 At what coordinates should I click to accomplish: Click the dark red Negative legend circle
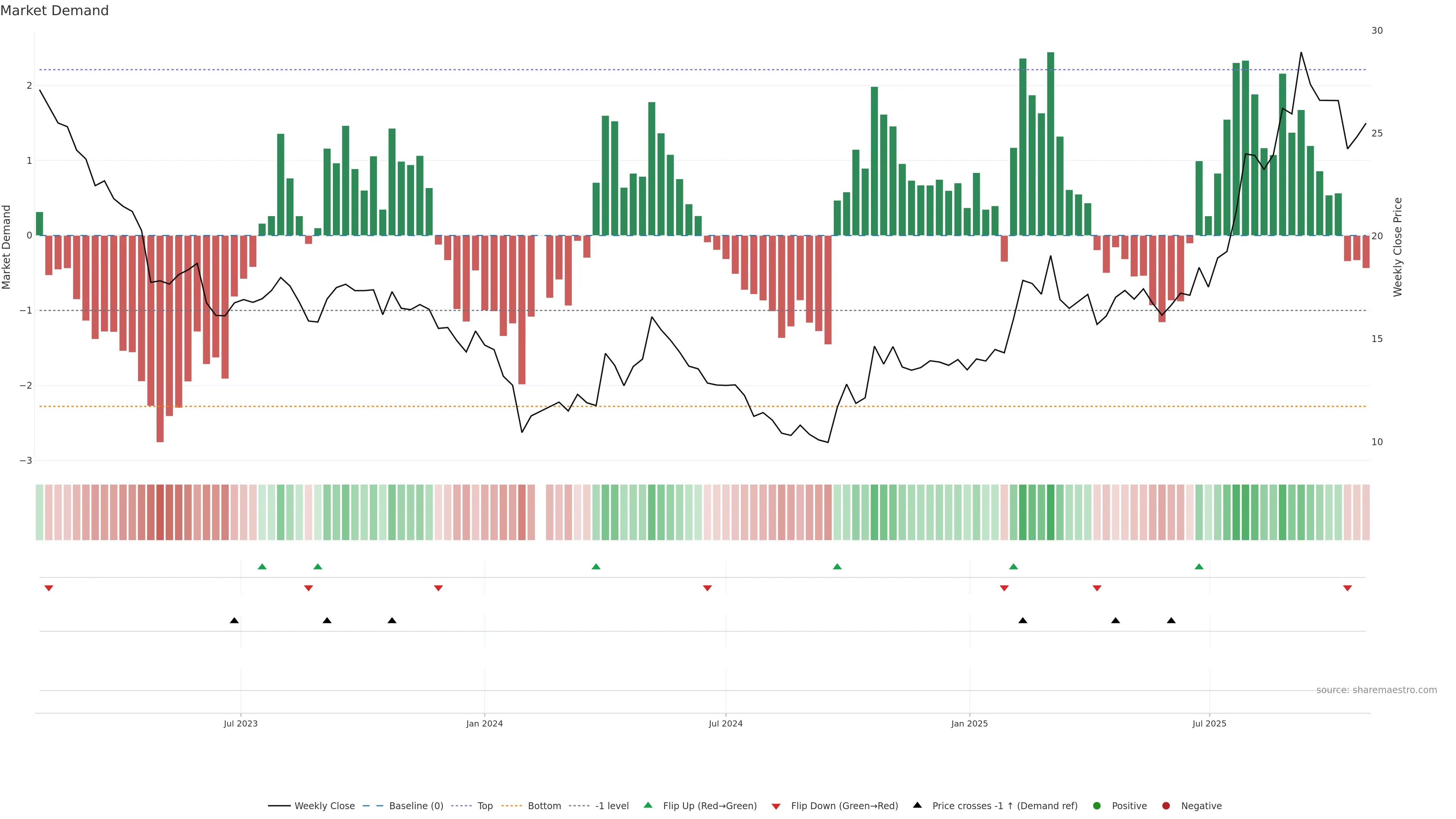click(1166, 806)
